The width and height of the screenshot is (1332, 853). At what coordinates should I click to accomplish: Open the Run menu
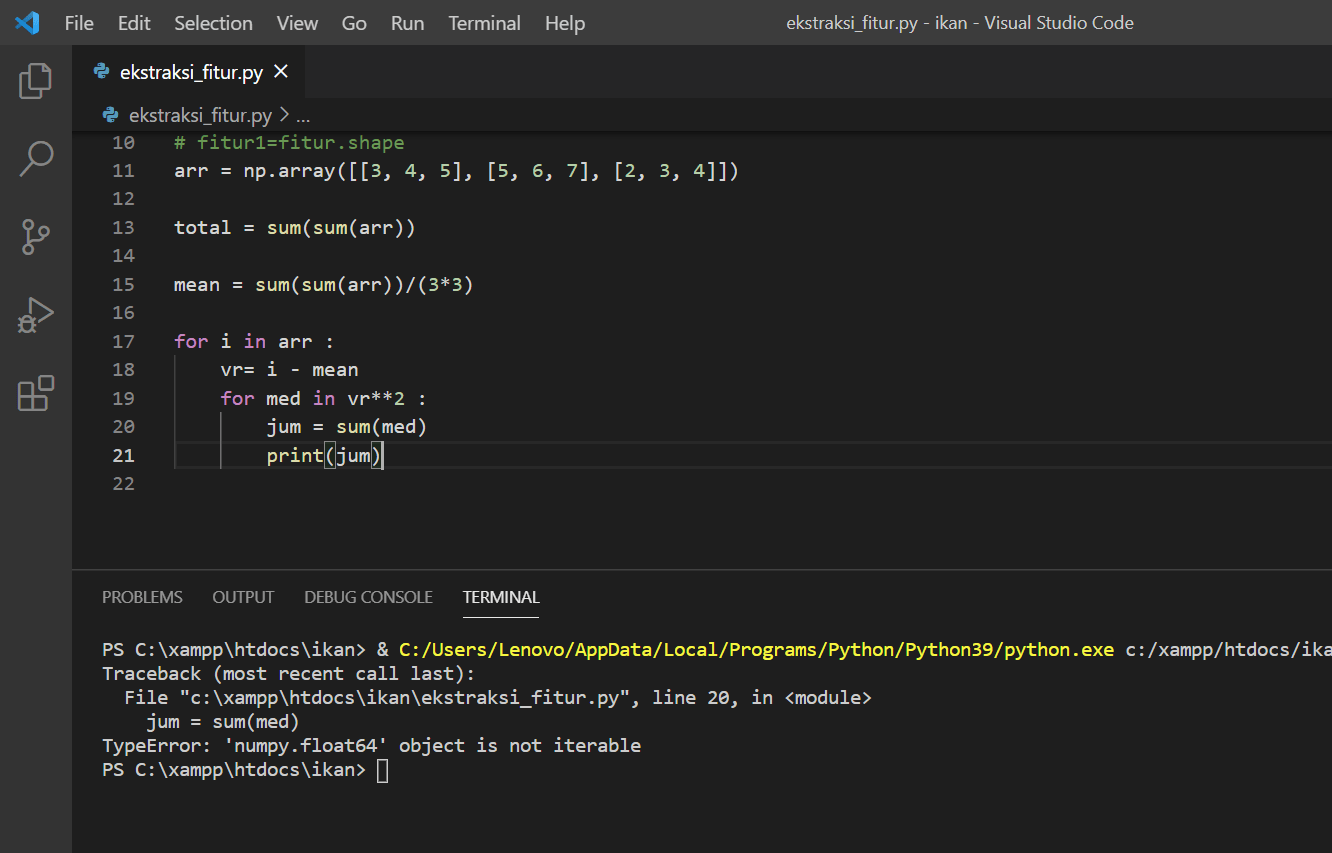(x=407, y=22)
